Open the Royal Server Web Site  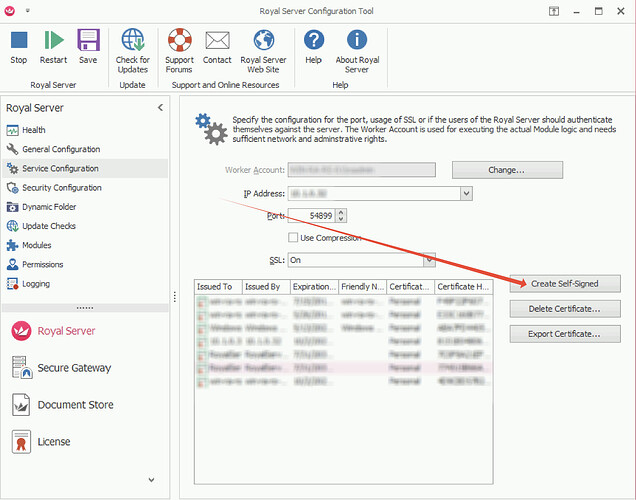tap(264, 41)
